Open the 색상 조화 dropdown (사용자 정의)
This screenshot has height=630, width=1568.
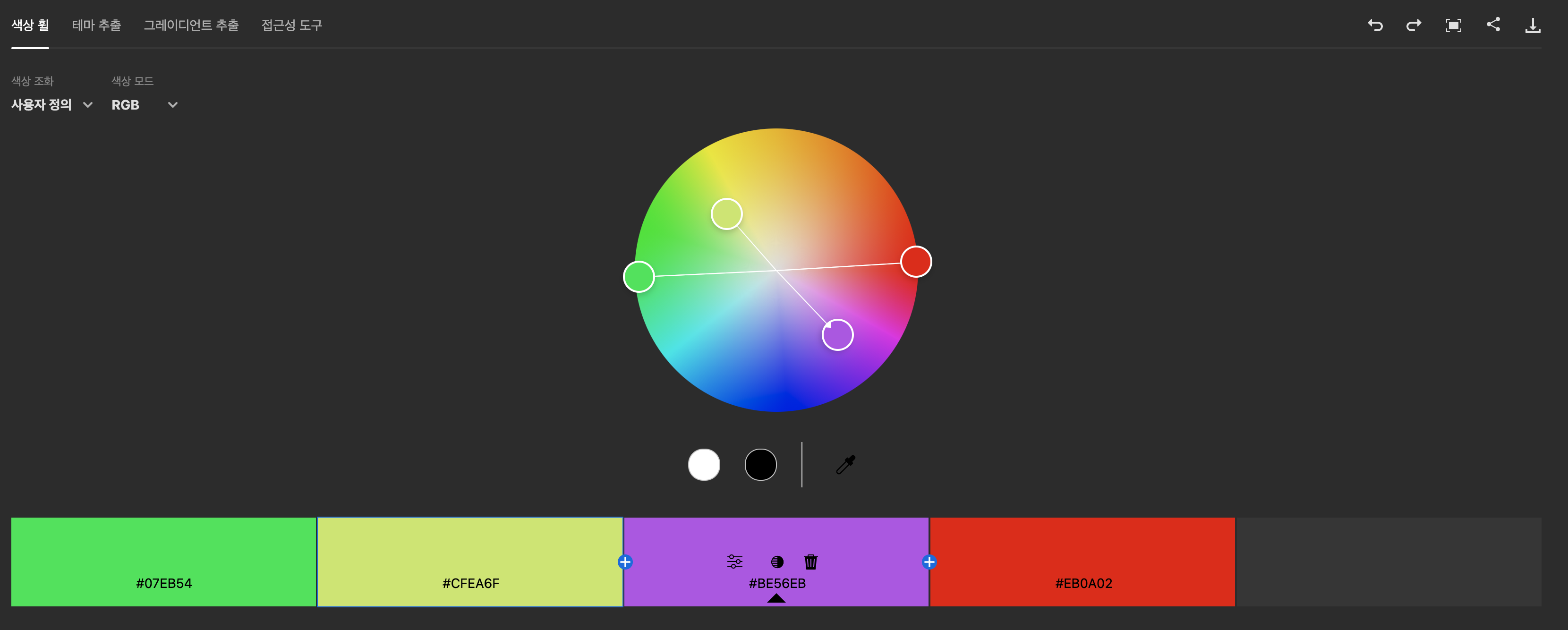[52, 105]
